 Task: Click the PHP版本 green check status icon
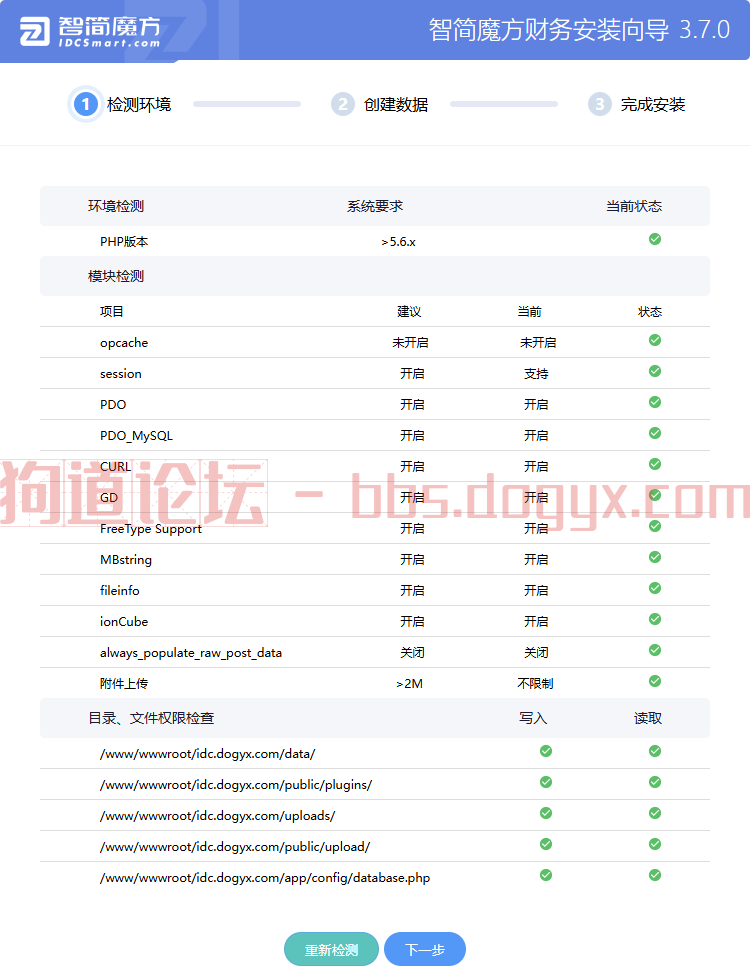pos(655,239)
